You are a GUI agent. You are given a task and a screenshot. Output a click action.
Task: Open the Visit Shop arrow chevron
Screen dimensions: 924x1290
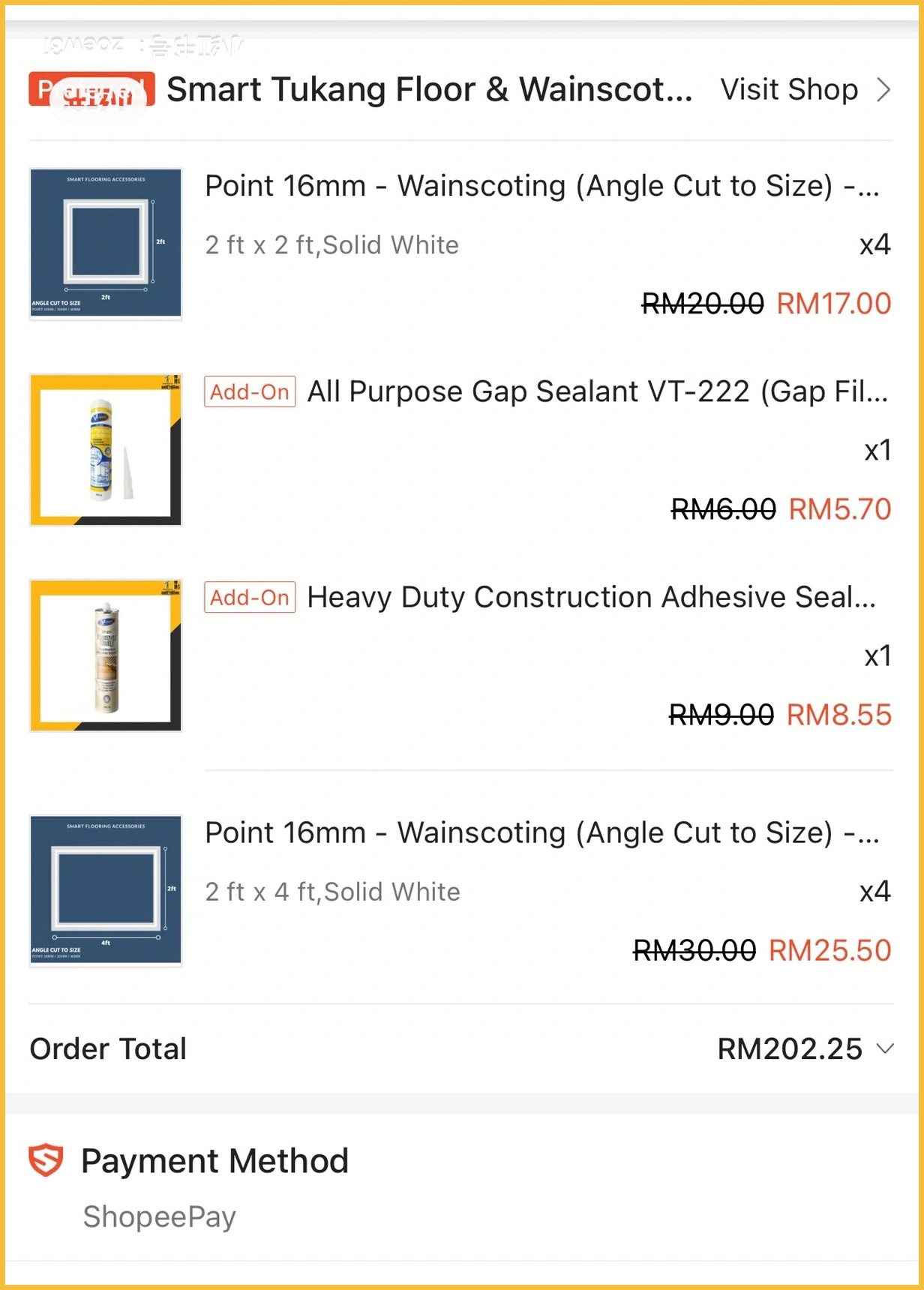coord(884,90)
